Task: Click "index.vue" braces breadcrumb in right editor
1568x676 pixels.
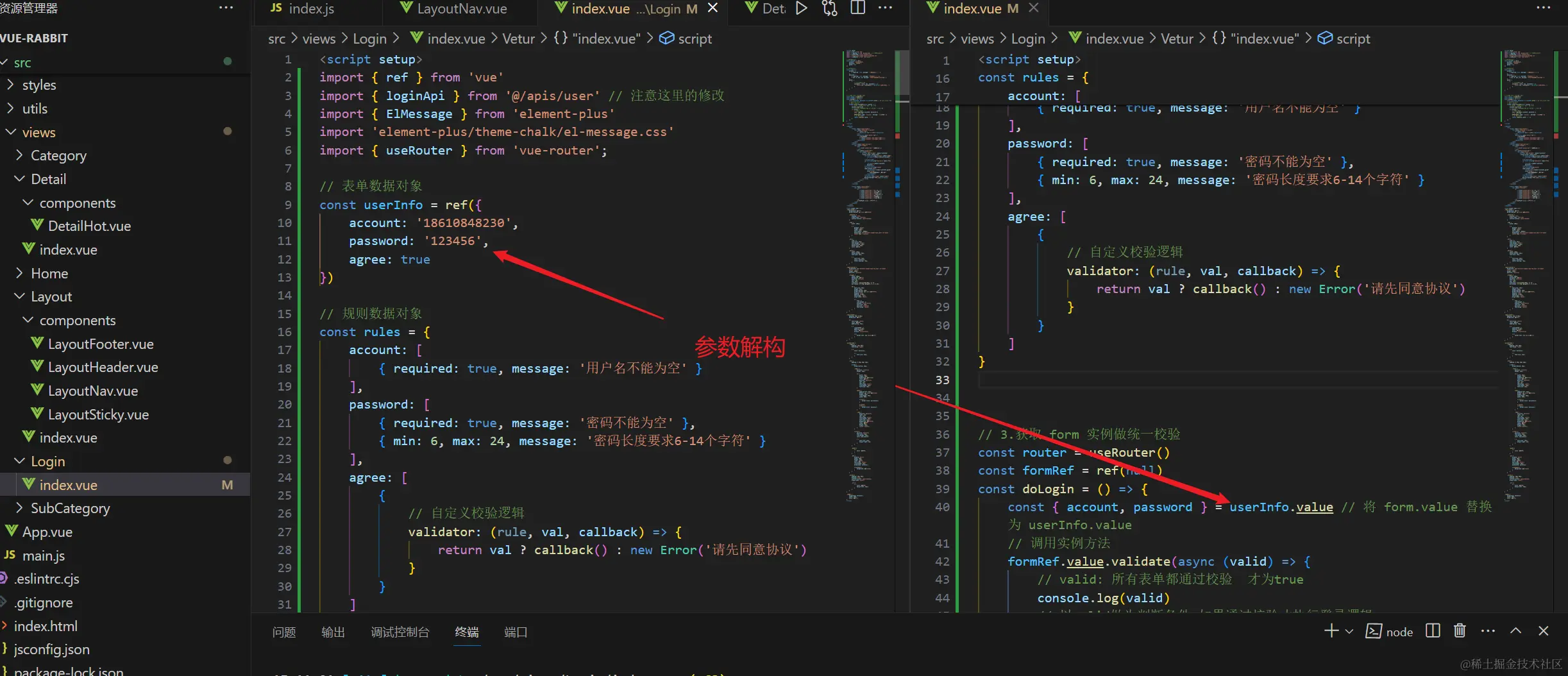Action: pos(1256,38)
